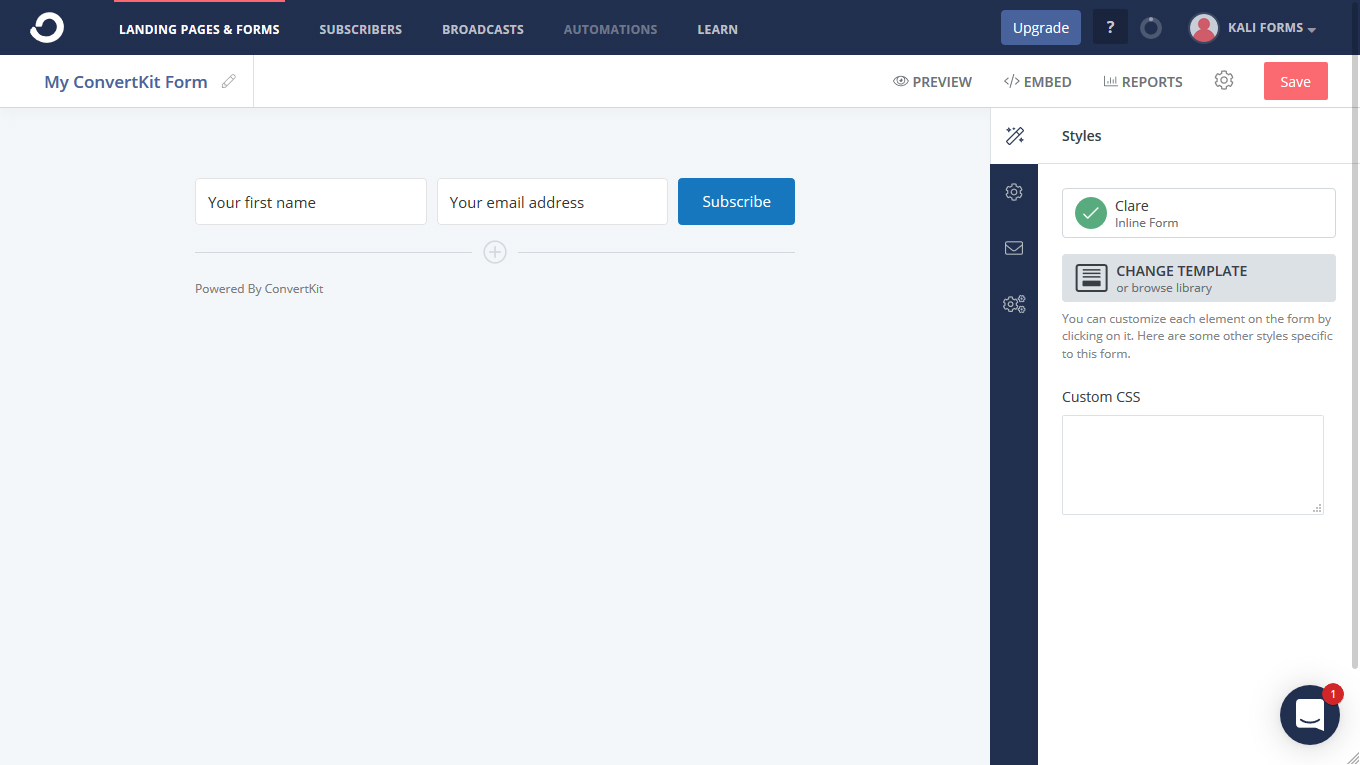The width and height of the screenshot is (1360, 765).
Task: Expand the KALI FORMS account dropdown
Action: click(1271, 28)
